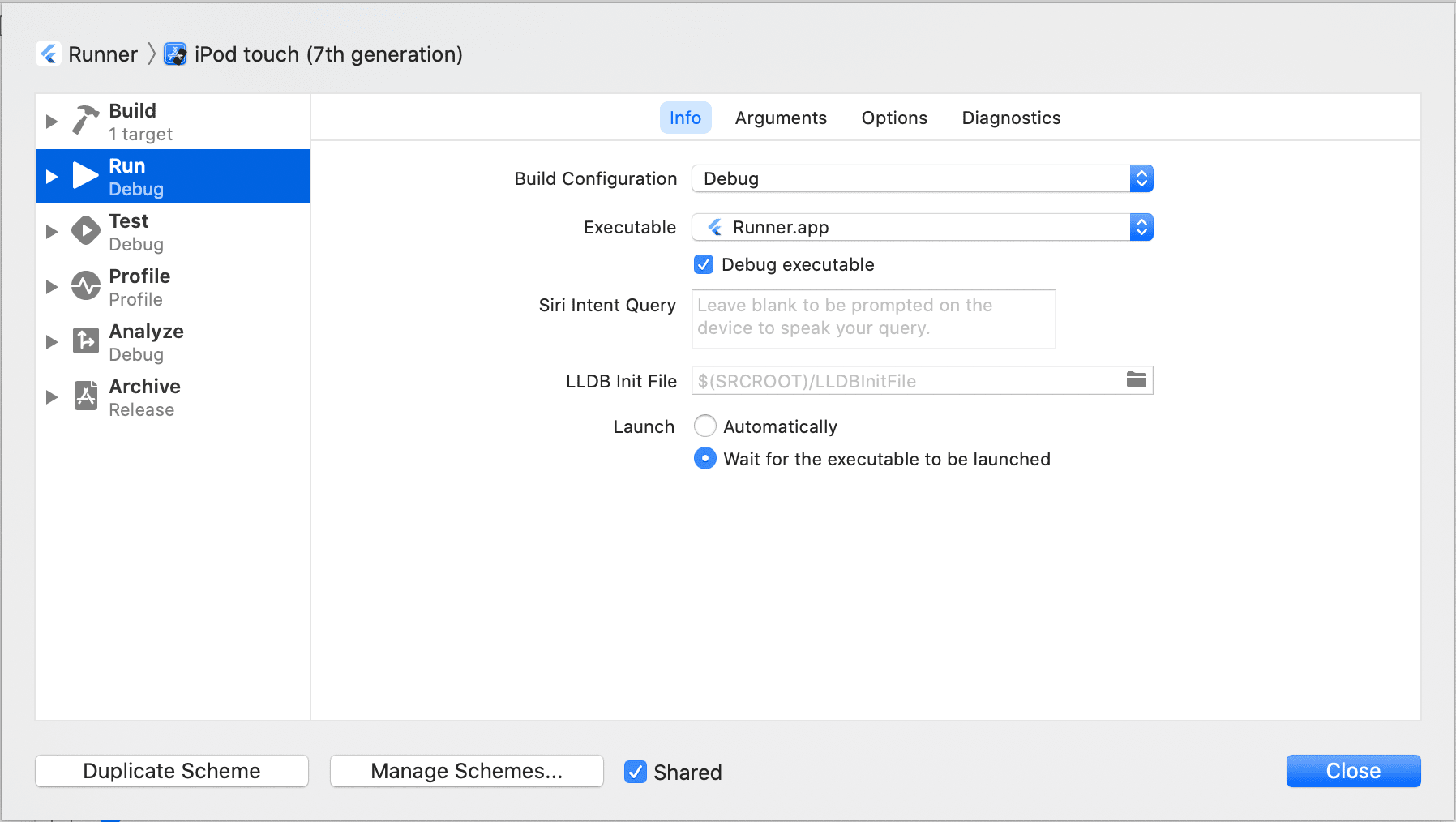Expand the Archive action disclosure triangle
This screenshot has height=822, width=1456.
[x=52, y=397]
